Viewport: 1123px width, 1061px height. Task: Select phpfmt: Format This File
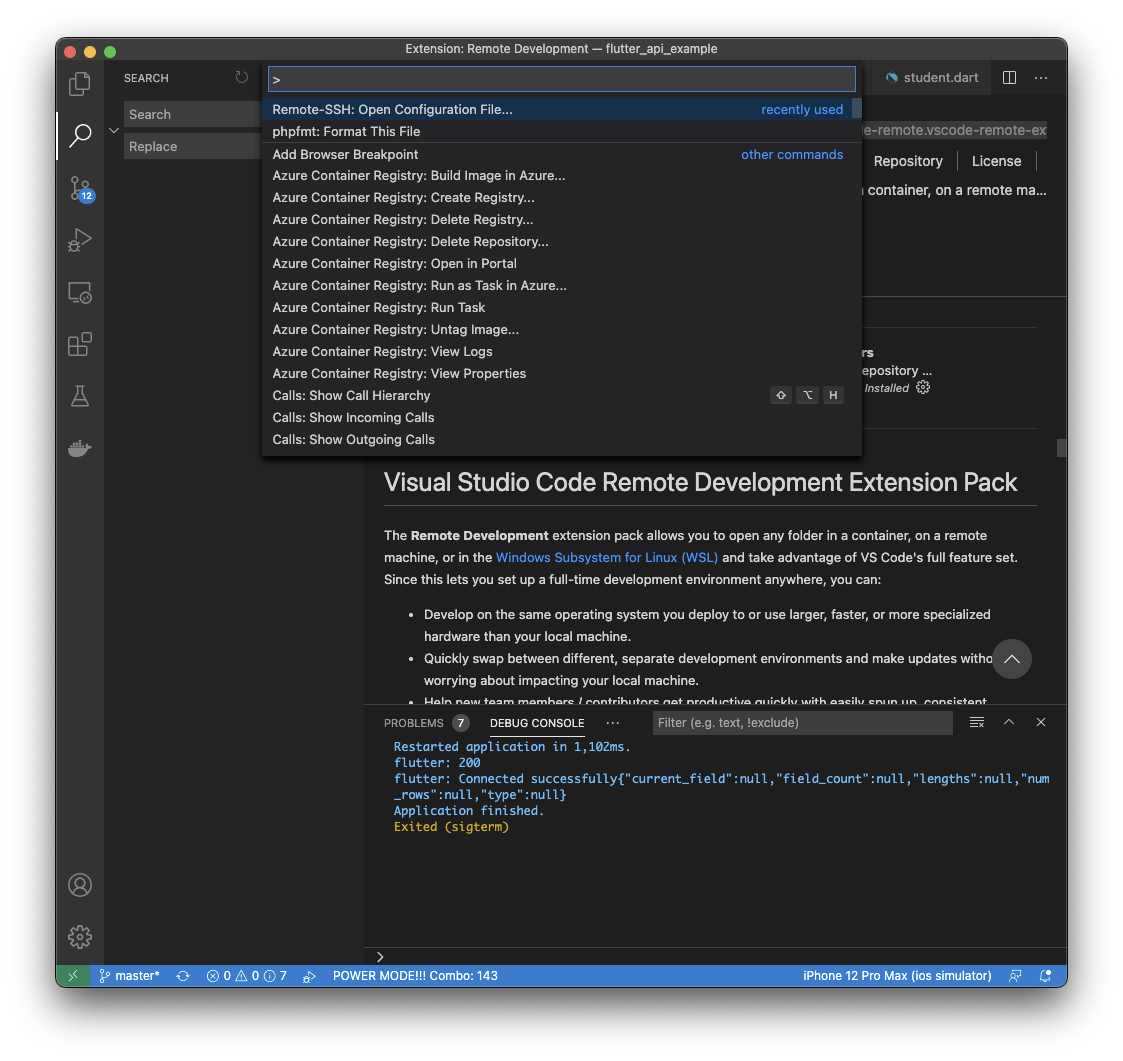562,132
